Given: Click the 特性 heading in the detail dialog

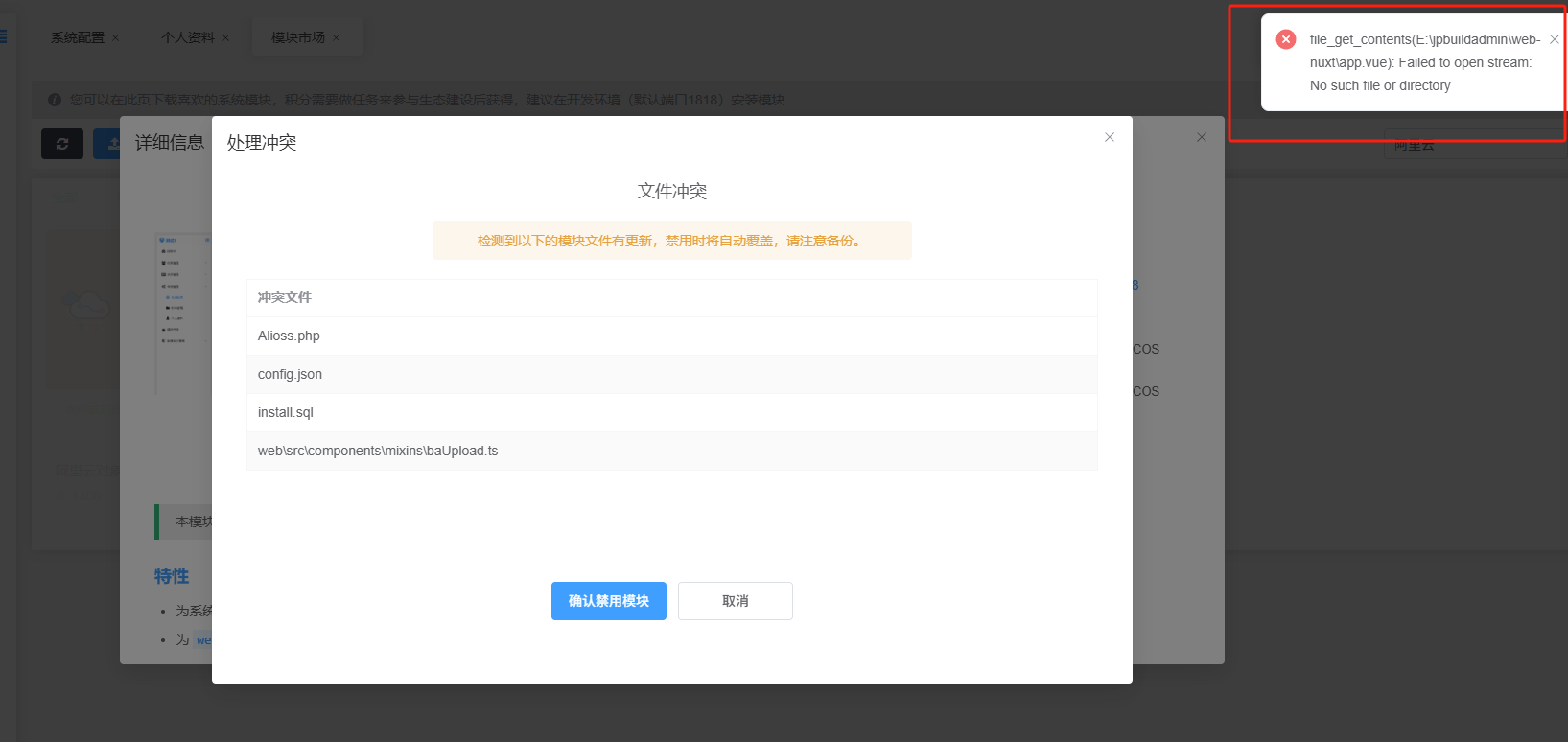Looking at the screenshot, I should point(172,576).
